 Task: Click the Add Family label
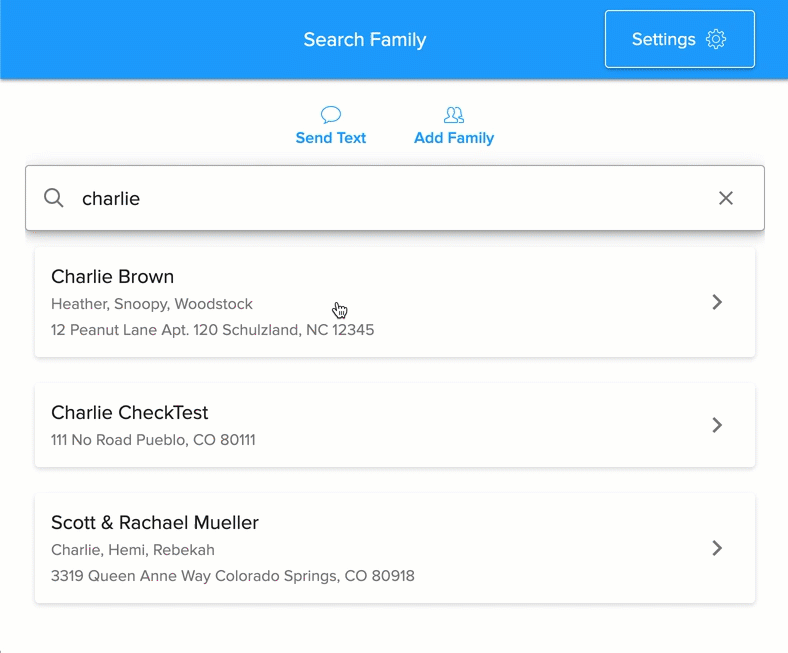point(454,138)
